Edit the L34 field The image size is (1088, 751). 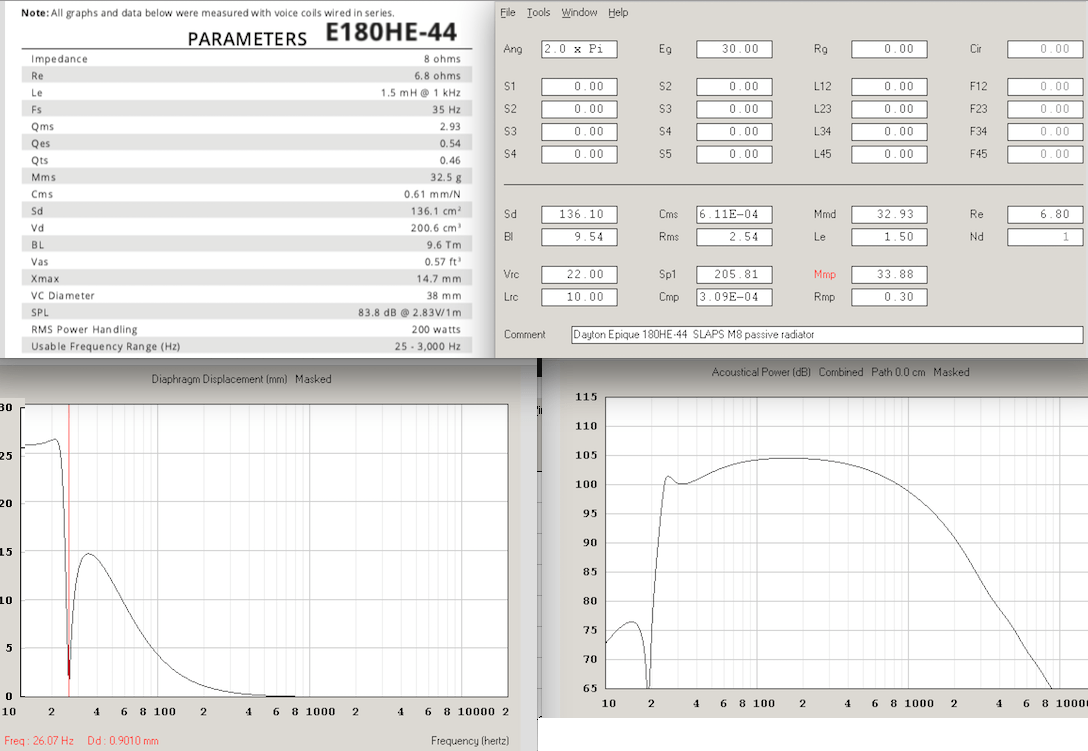(890, 132)
